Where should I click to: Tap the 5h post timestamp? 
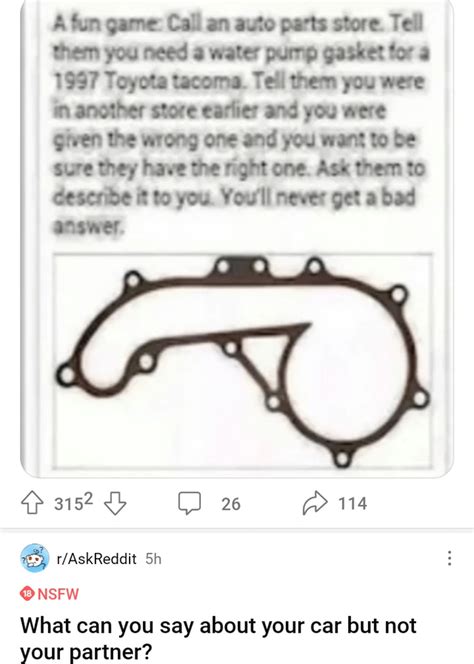pos(153,559)
